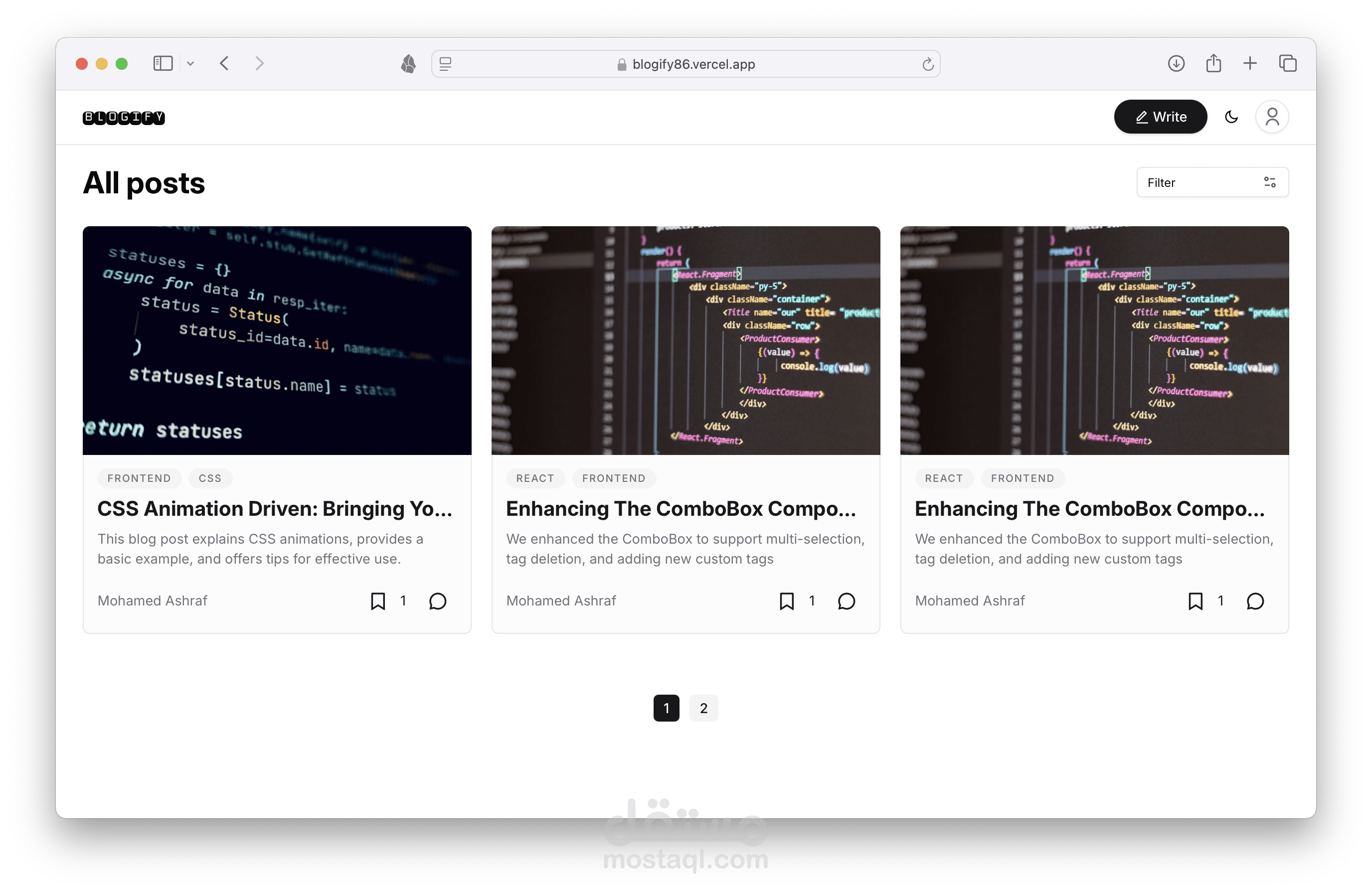This screenshot has width=1372, height=892.
Task: Go back with the browser back arrow
Action: pos(224,63)
